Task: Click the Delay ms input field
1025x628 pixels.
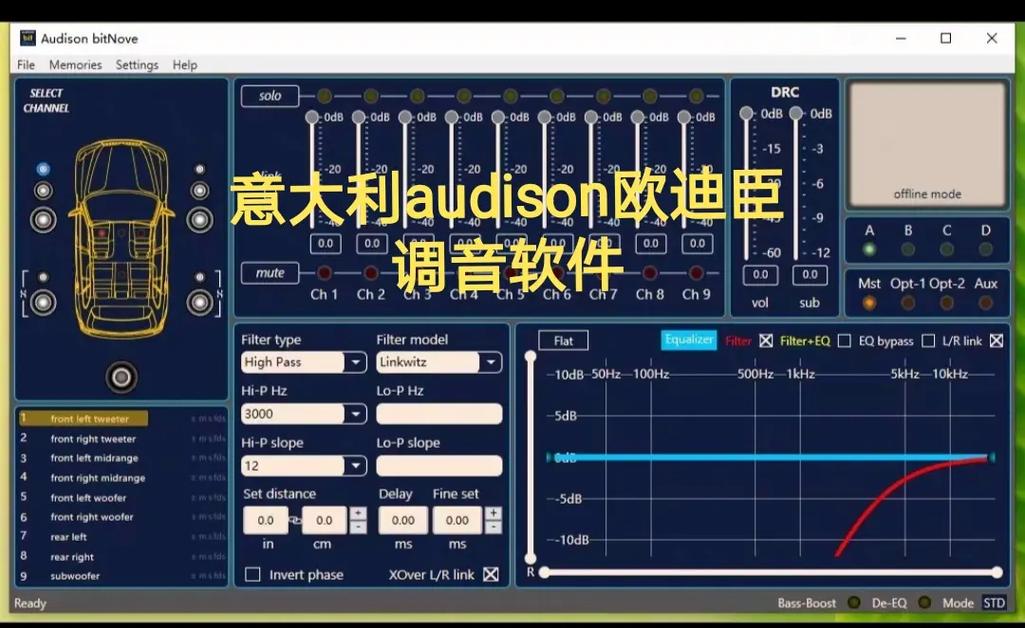Action: click(x=403, y=520)
